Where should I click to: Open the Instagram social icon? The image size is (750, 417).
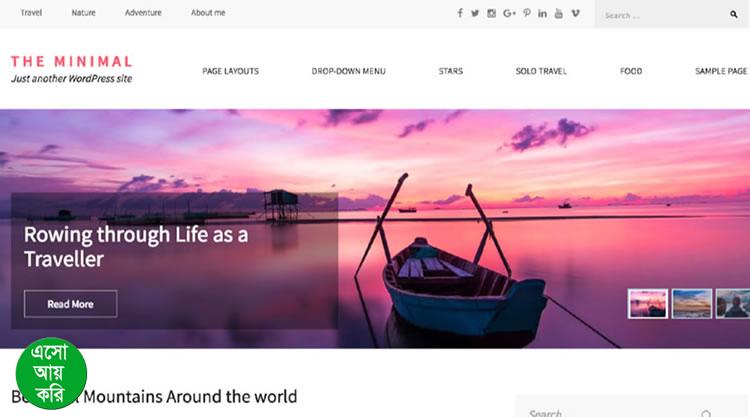click(491, 13)
